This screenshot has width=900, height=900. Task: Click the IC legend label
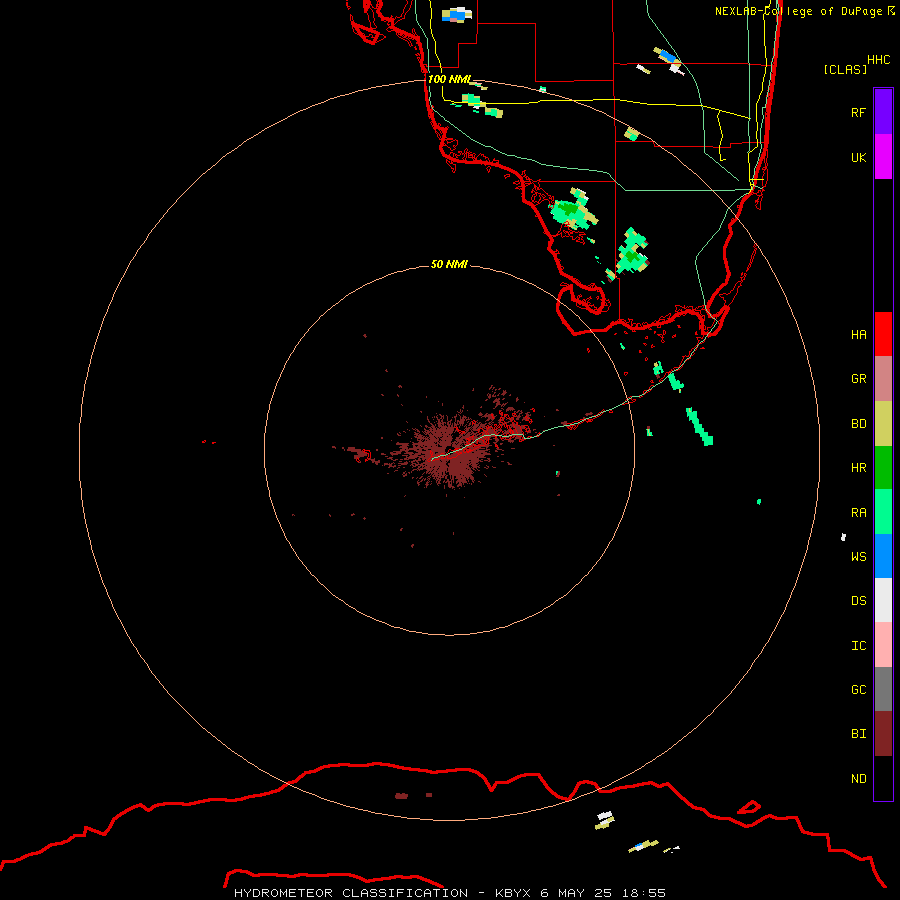tap(858, 646)
